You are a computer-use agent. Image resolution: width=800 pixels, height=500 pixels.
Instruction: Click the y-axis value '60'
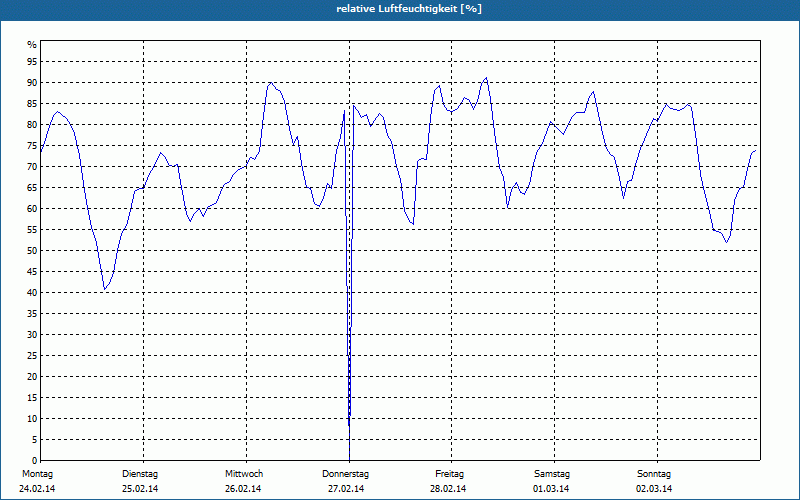coord(32,209)
